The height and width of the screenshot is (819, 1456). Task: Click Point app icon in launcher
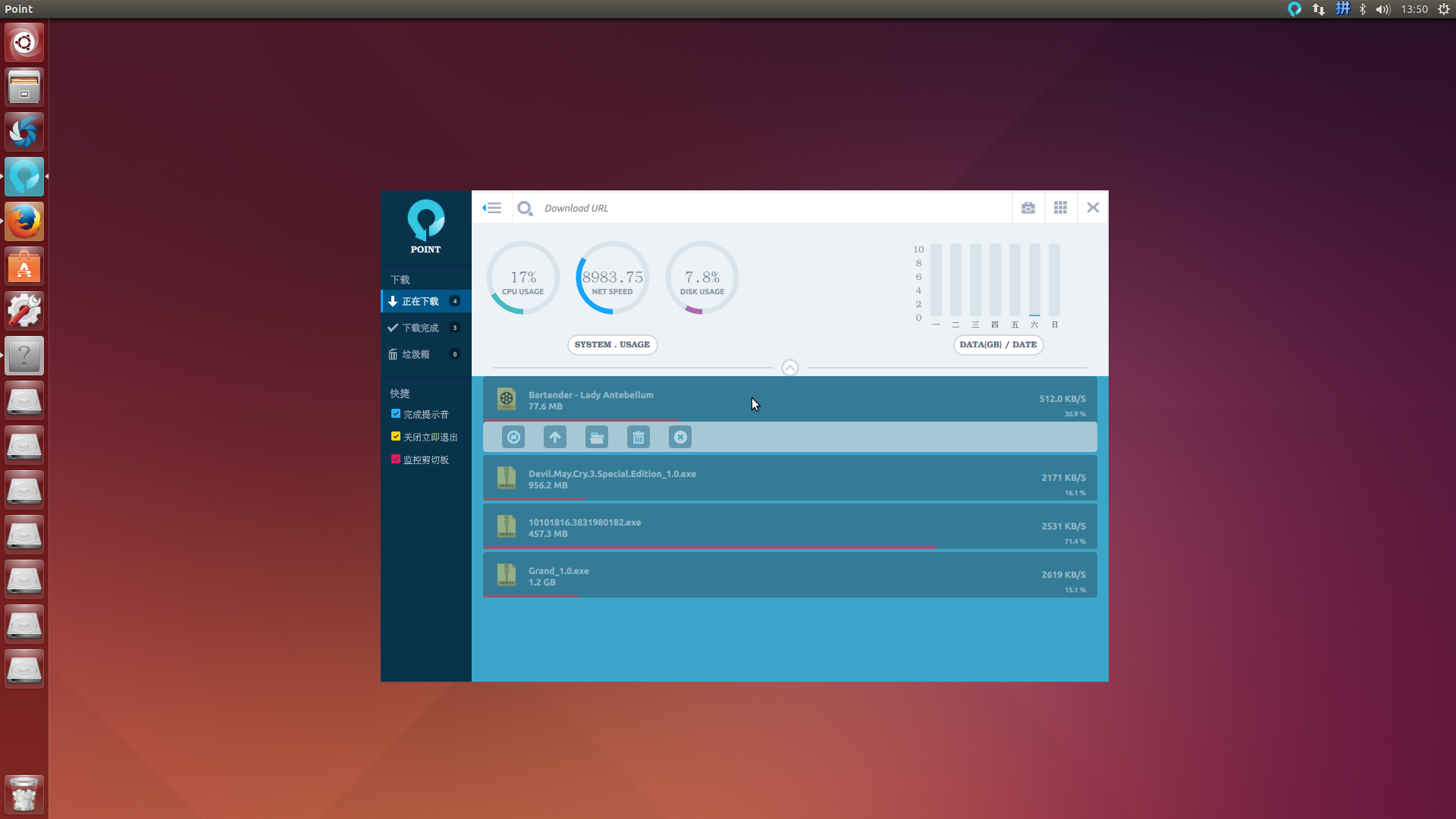click(24, 177)
